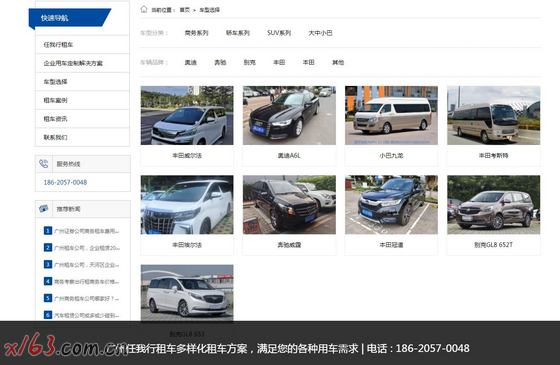560x365 pixels.
Task: Click the 别克GL8 652T title text
Action: (494, 245)
